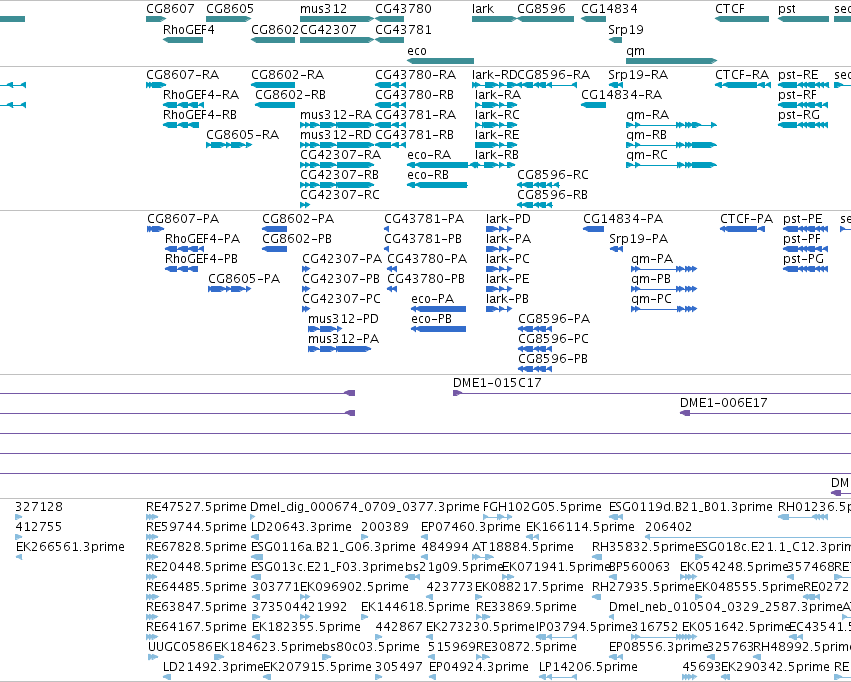Screen dimensions: 851x682
Task: Click transcript eco-RA label
Action: click(429, 155)
